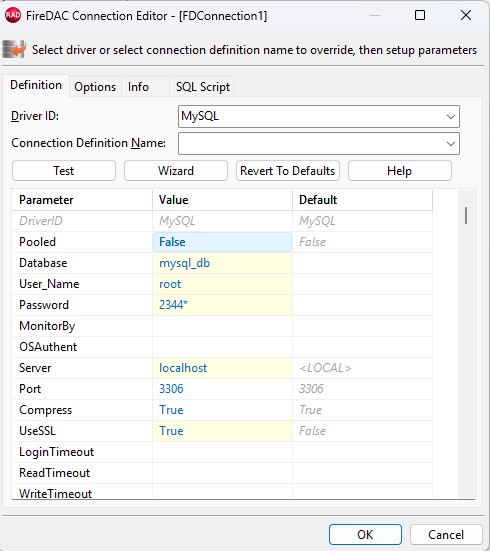The width and height of the screenshot is (490, 551).
Task: Open the Help button
Action: pyautogui.click(x=400, y=171)
